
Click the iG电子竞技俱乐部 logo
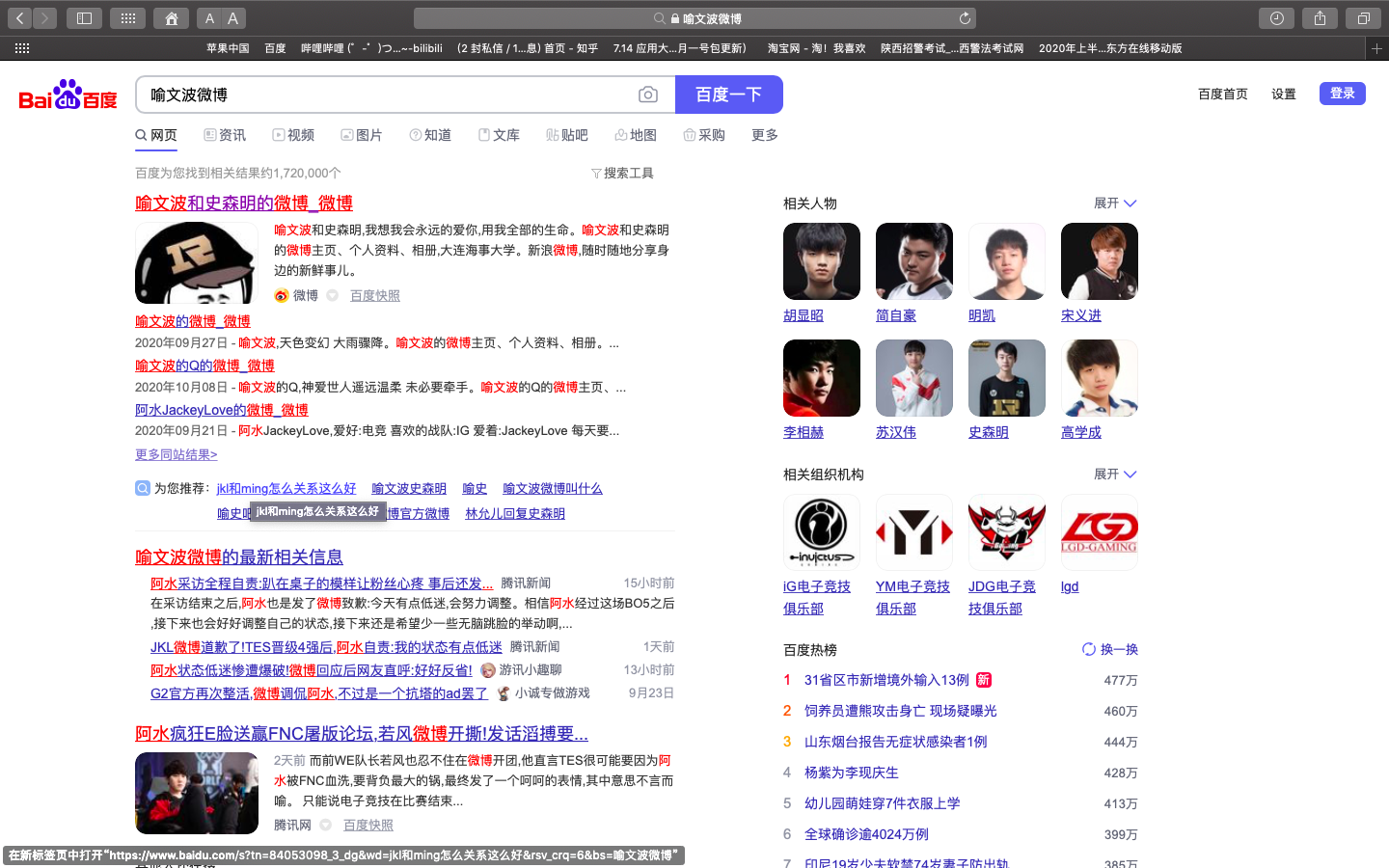pos(822,532)
